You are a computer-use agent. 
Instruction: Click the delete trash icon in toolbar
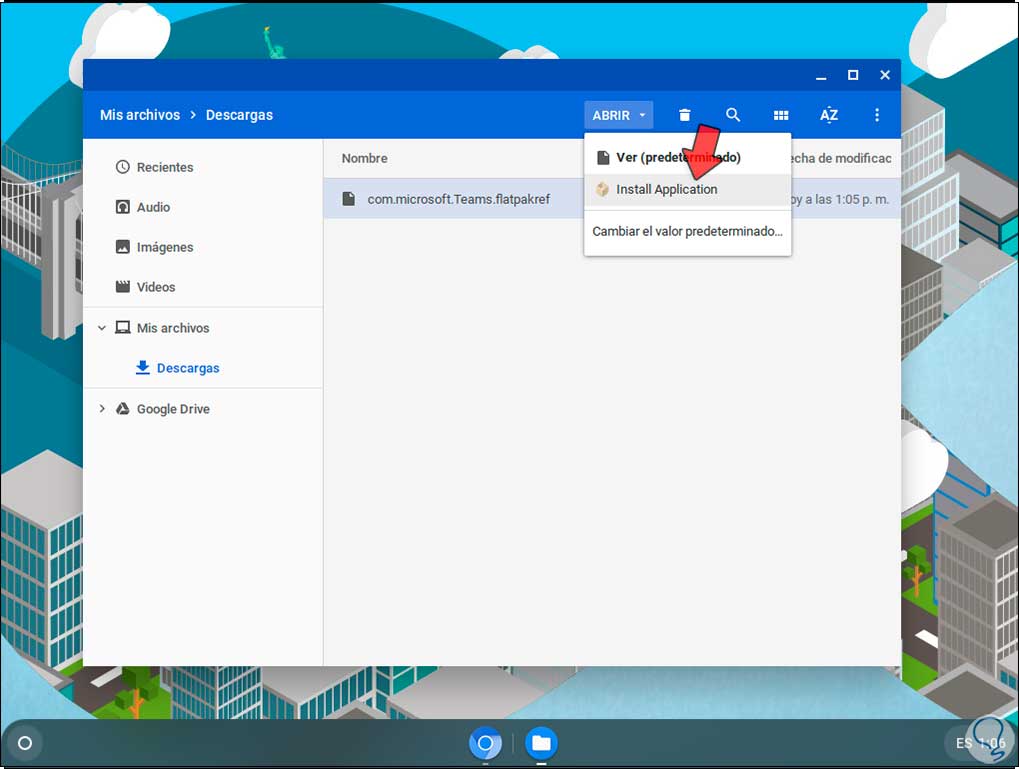pos(684,115)
